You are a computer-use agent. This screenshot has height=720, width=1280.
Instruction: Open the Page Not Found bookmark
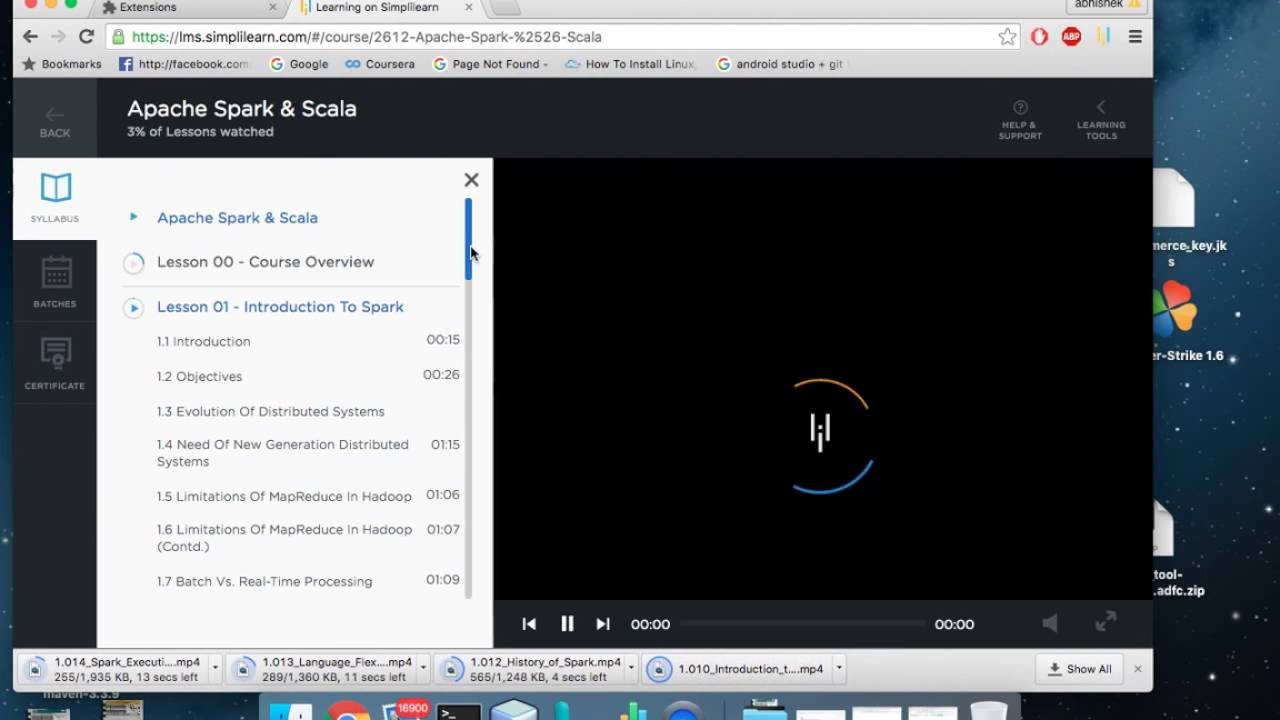coord(490,64)
